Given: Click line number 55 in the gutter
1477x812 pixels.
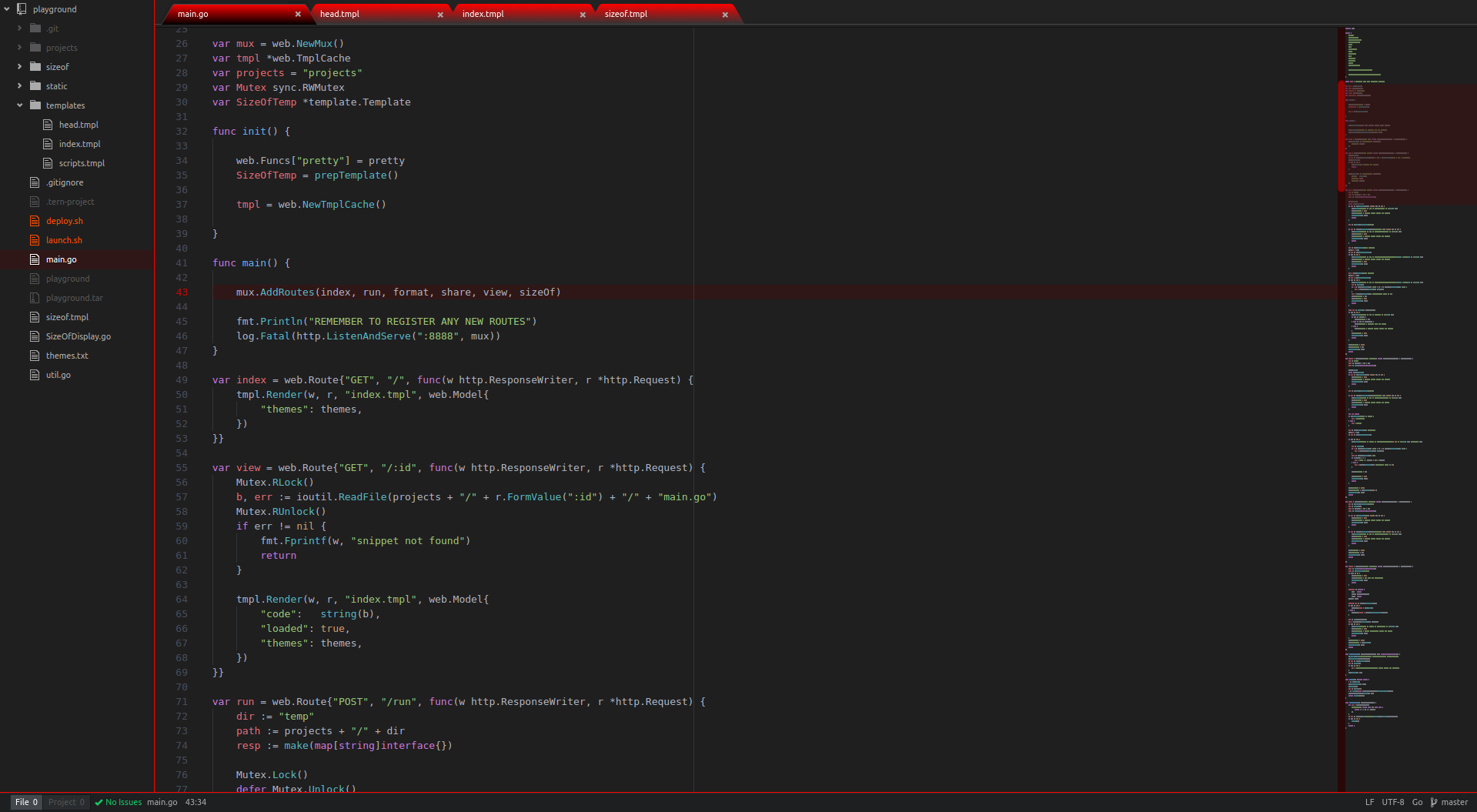Looking at the screenshot, I should (182, 468).
